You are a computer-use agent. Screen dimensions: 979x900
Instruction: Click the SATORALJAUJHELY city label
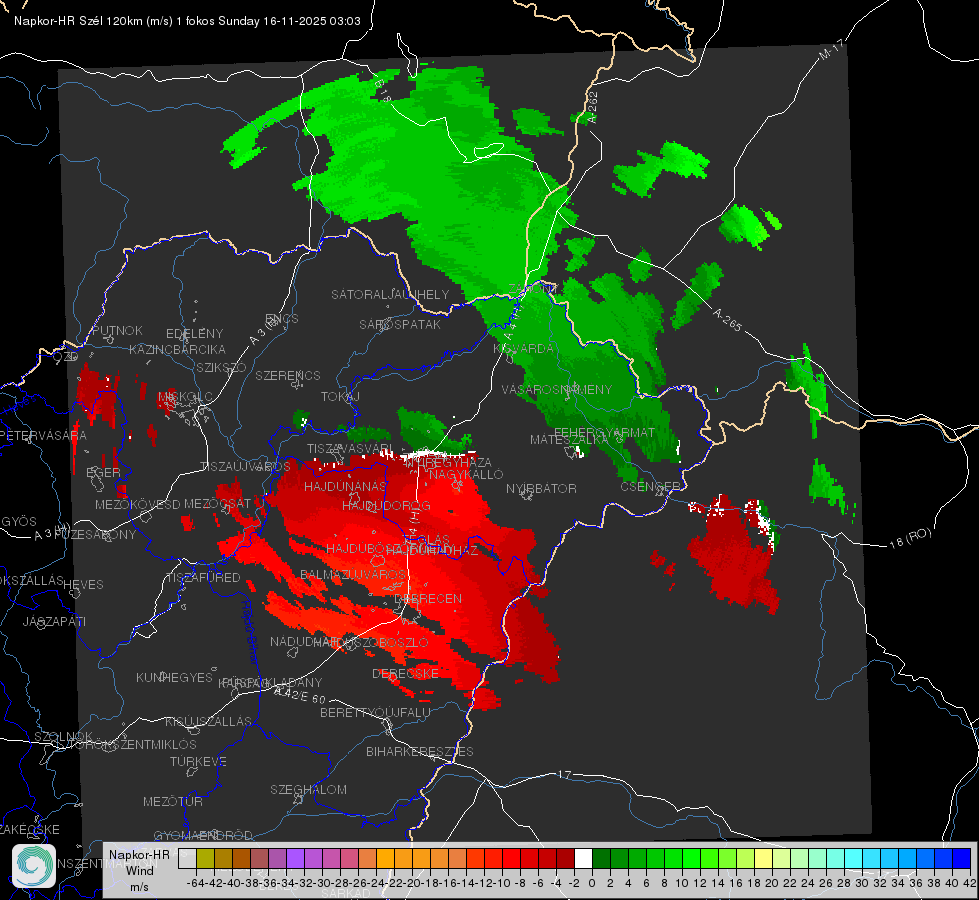click(x=390, y=294)
